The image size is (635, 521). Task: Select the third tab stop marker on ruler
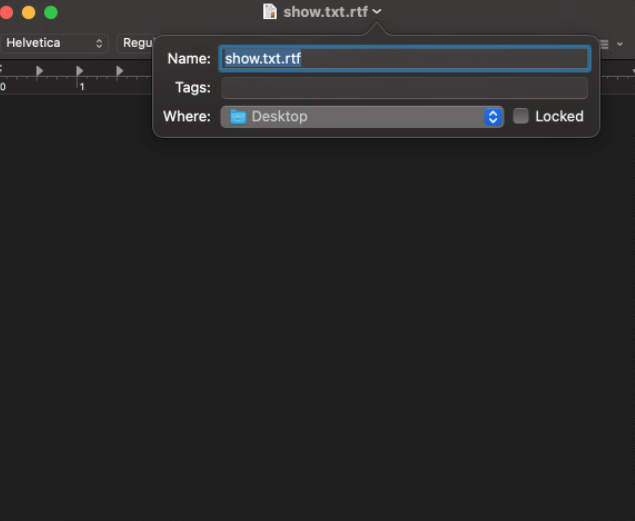click(x=120, y=71)
